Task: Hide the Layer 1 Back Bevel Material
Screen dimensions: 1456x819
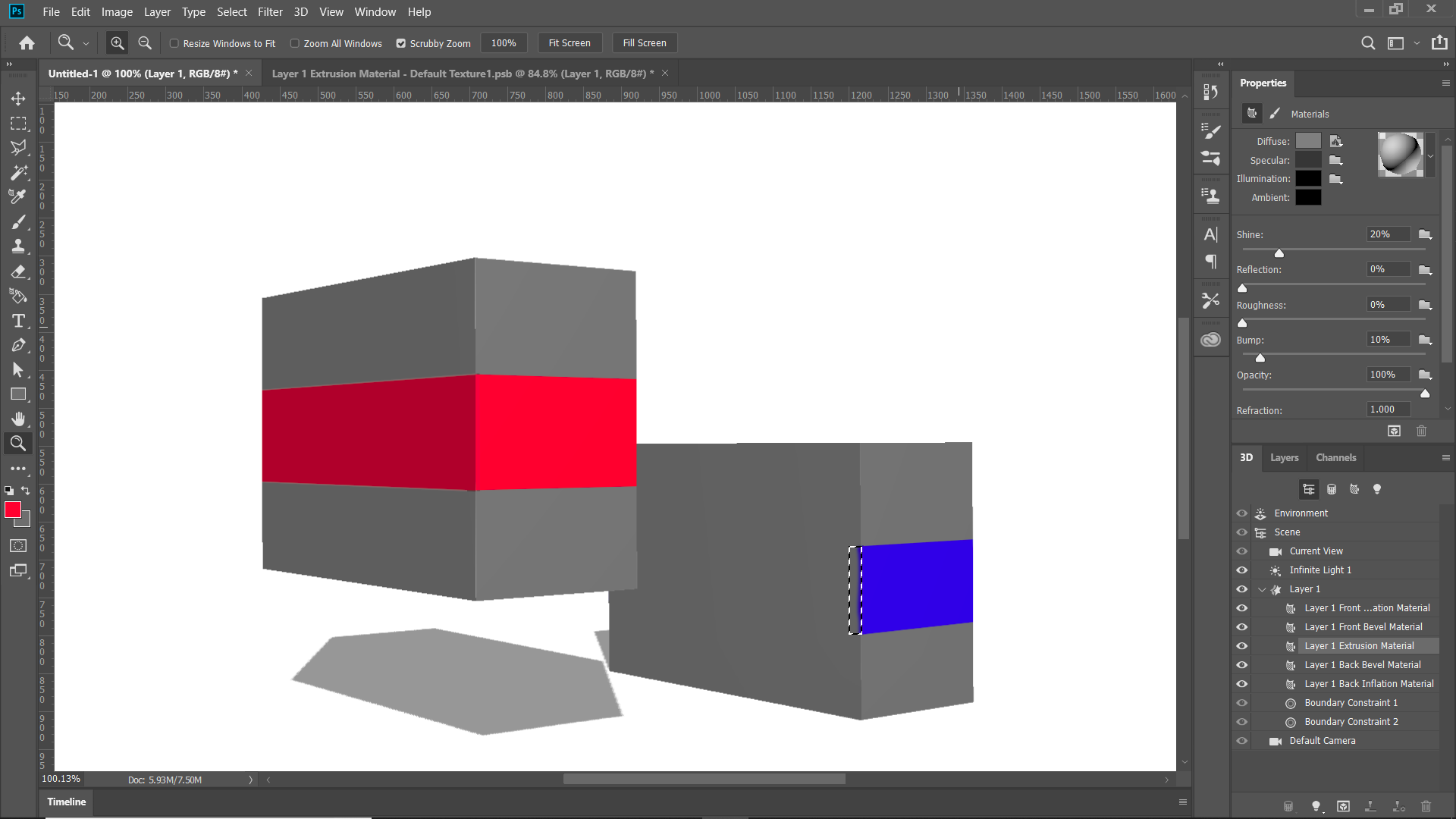Action: coord(1241,664)
